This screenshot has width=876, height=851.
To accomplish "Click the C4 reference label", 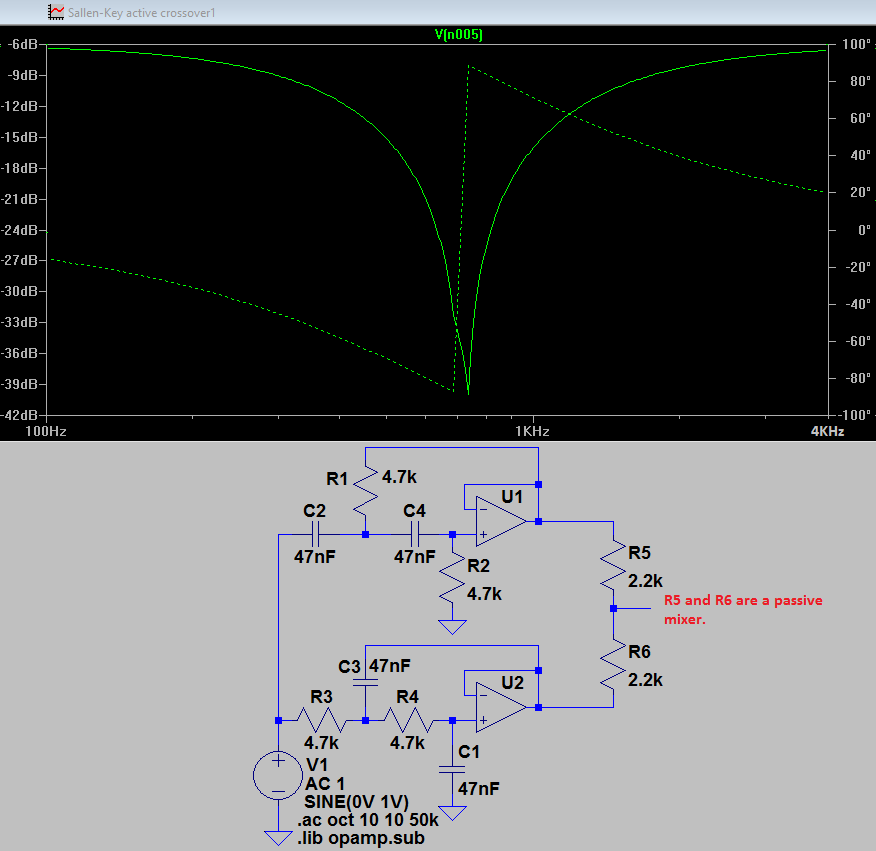I will click(x=414, y=511).
